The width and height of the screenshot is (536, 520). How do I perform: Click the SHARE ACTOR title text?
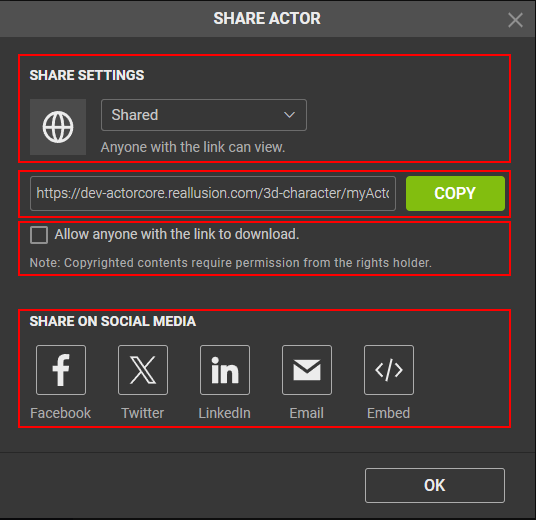267,18
